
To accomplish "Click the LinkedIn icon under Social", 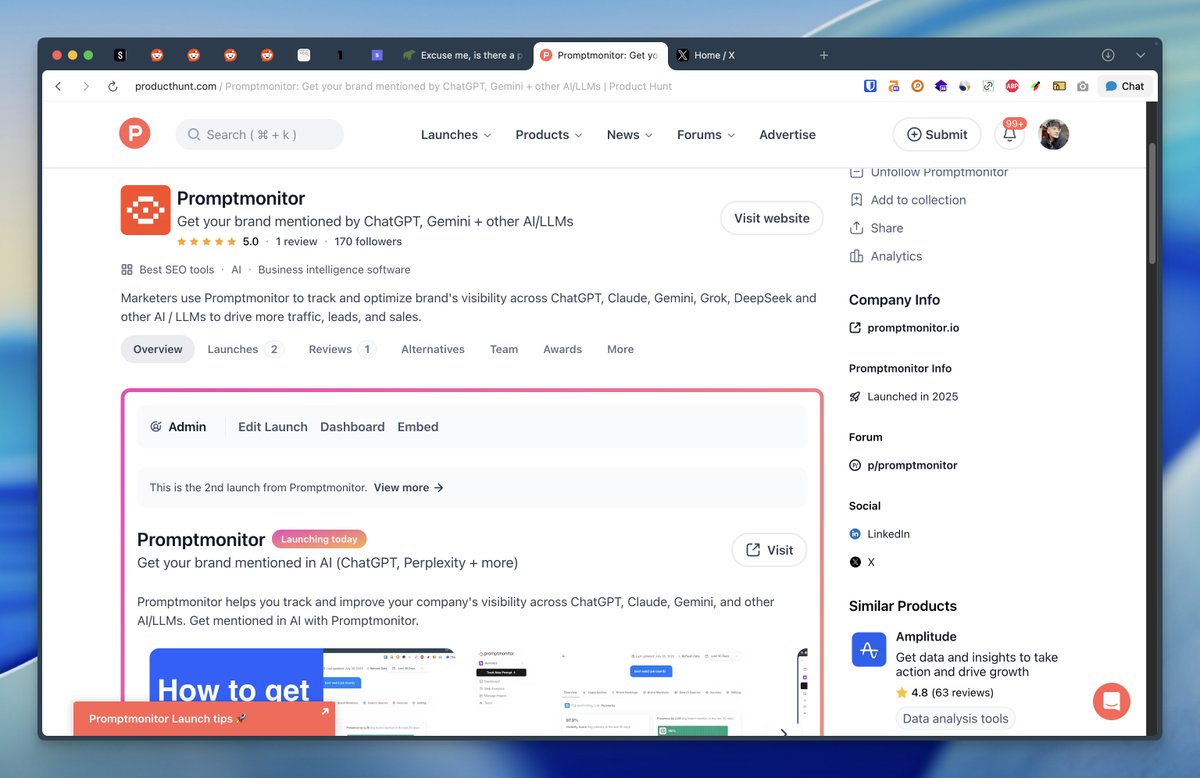I will tap(855, 534).
